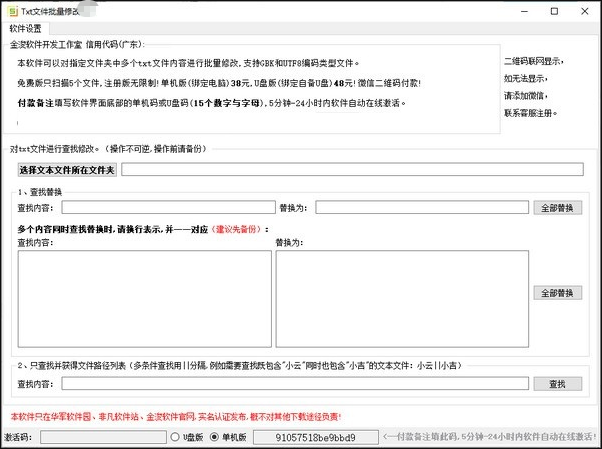
Task: Focus the multi-line 查找内容 text area
Action: 144,299
